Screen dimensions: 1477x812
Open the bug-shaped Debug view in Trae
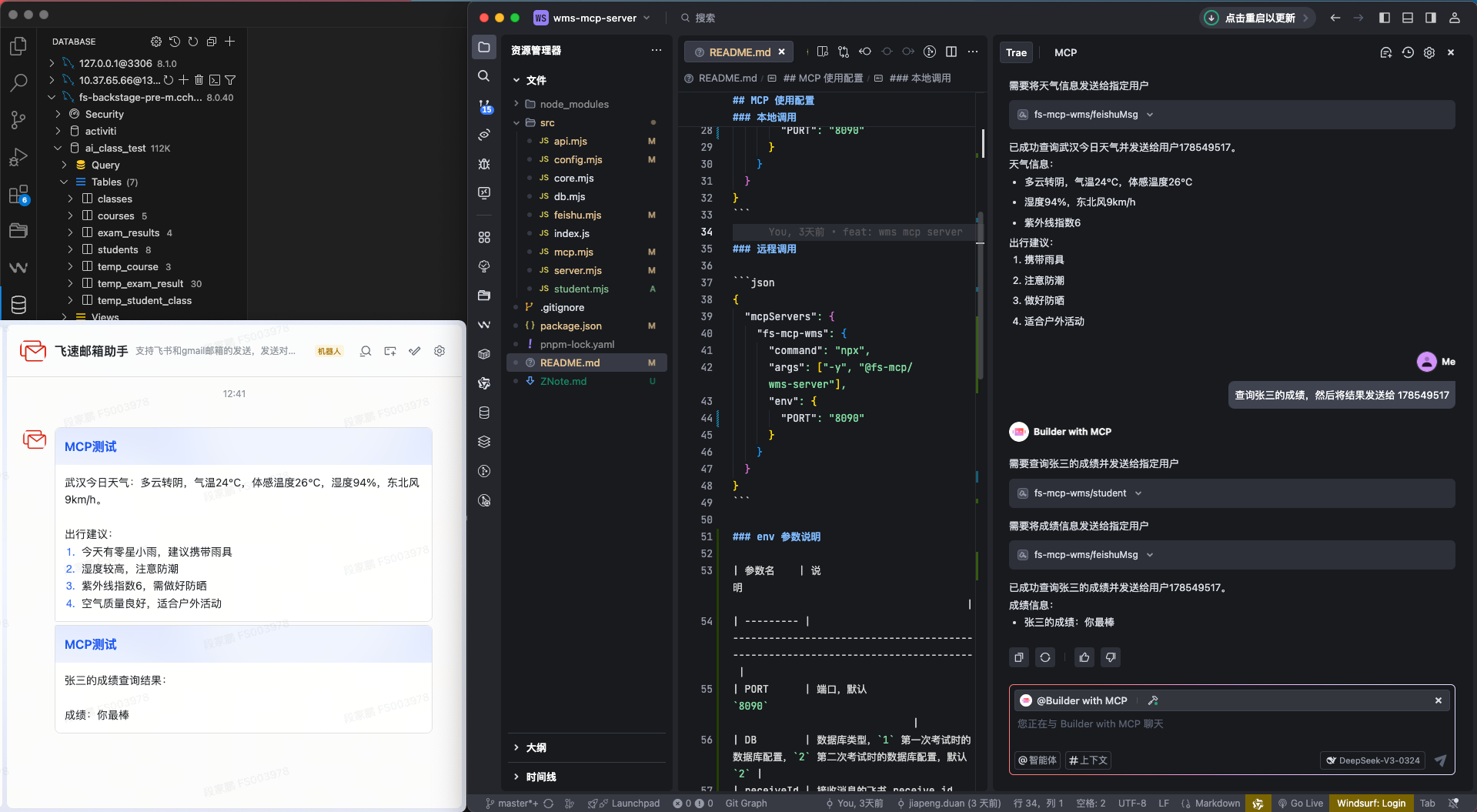484,164
